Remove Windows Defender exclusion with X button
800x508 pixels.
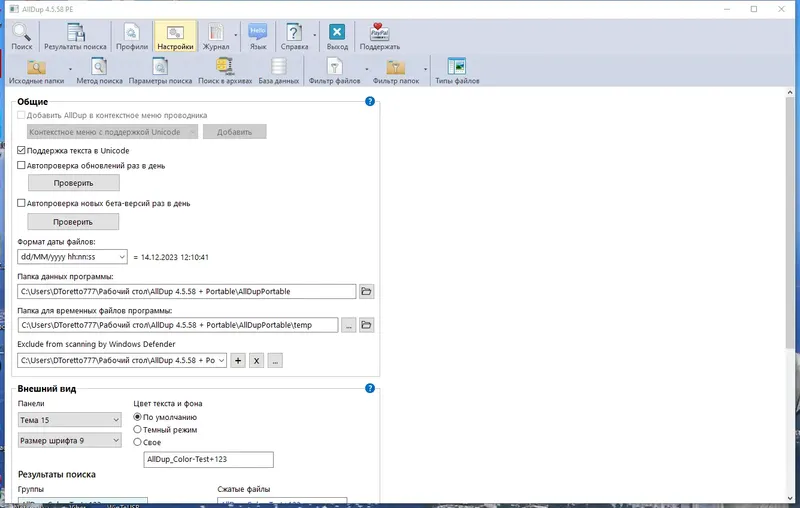[256, 361]
